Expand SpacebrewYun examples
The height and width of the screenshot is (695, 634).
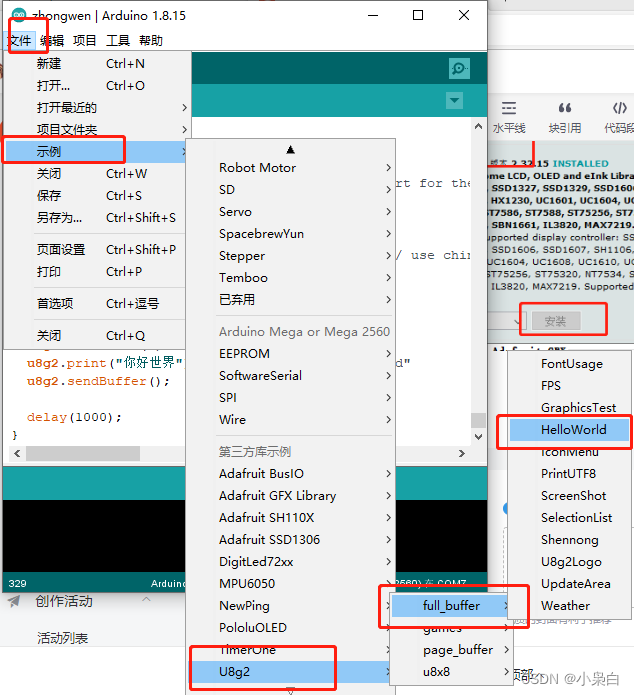click(290, 234)
